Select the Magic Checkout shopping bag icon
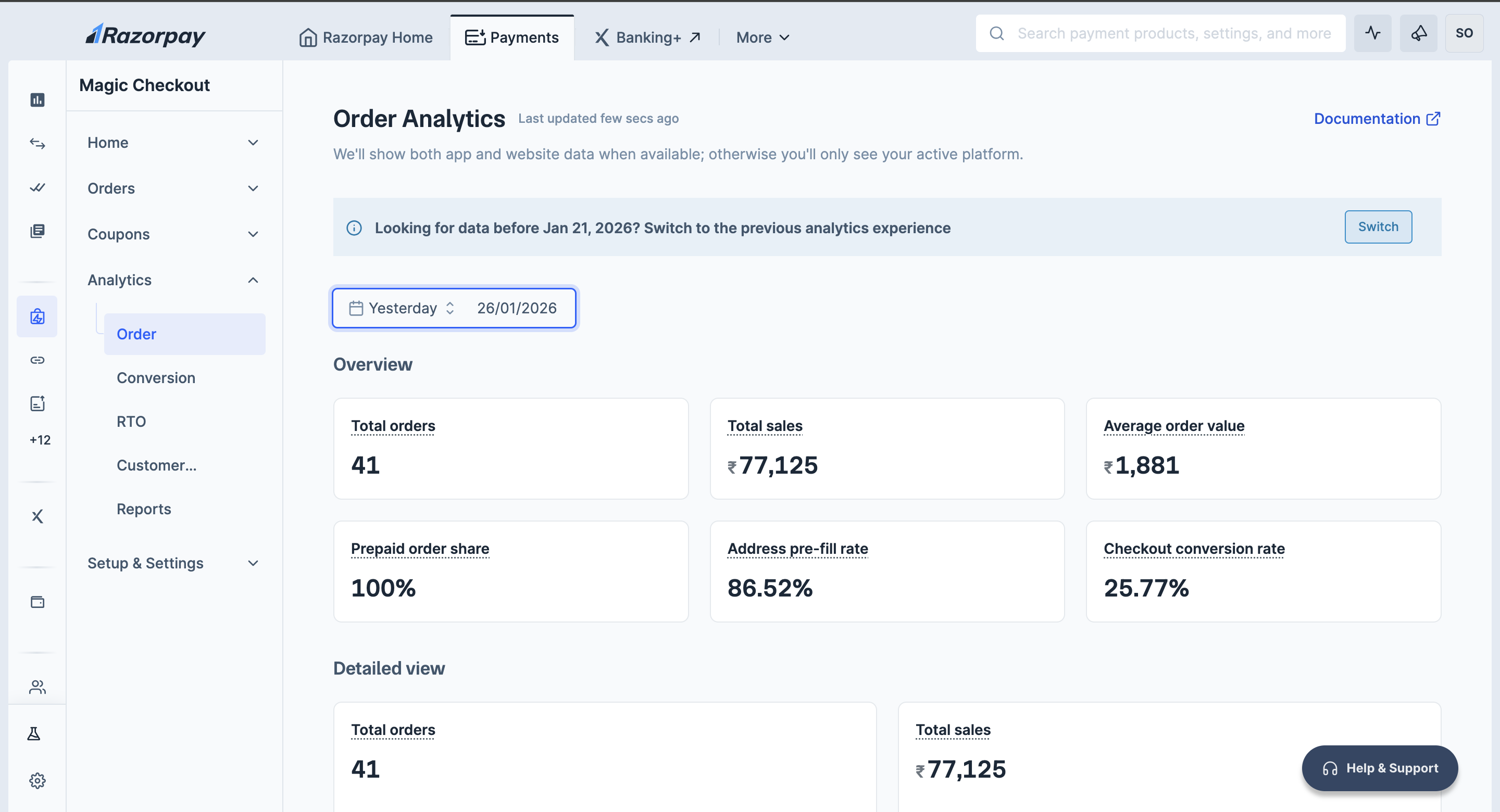1500x812 pixels. click(36, 316)
